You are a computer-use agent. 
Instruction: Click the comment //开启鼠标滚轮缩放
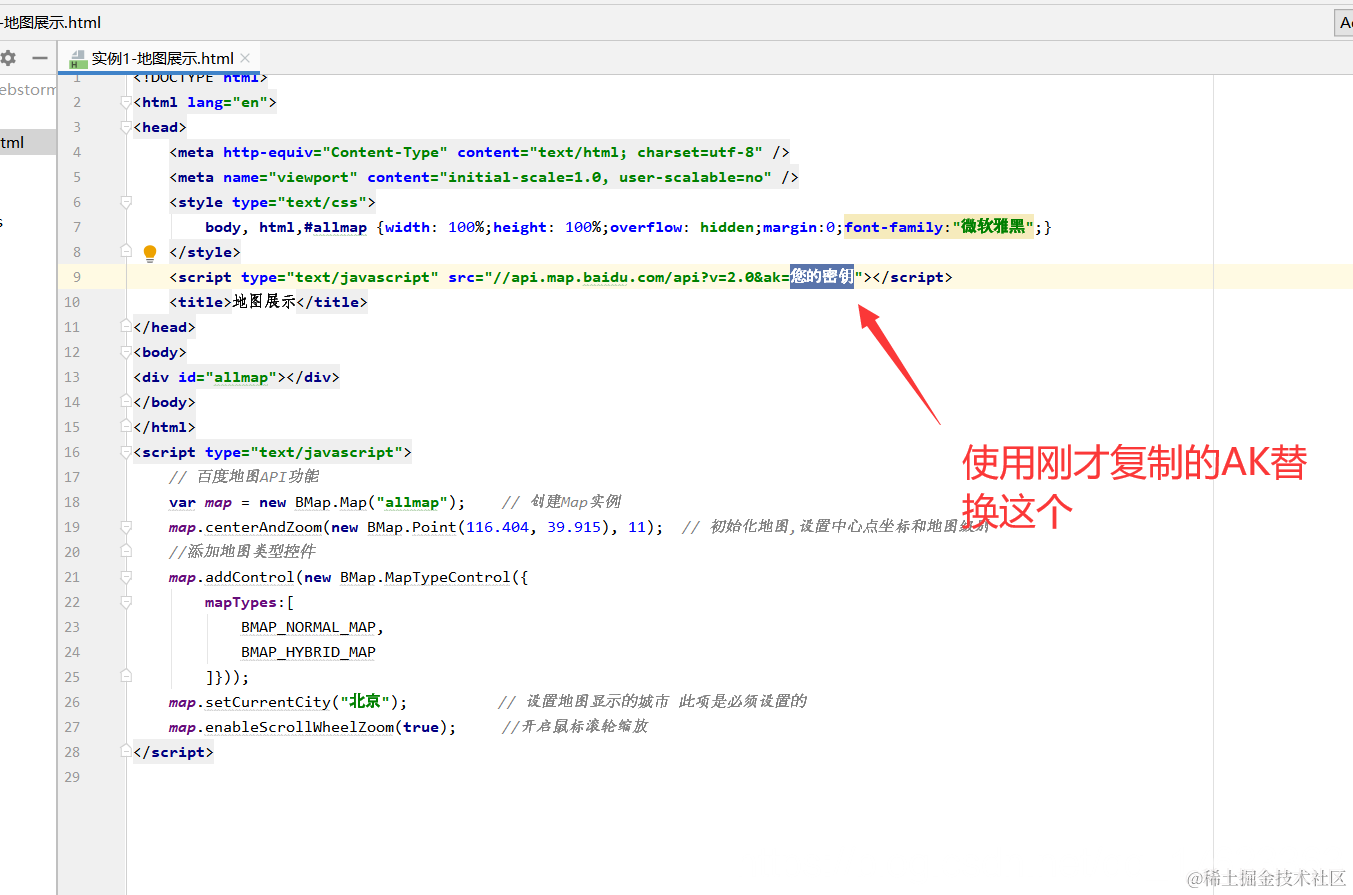(575, 727)
